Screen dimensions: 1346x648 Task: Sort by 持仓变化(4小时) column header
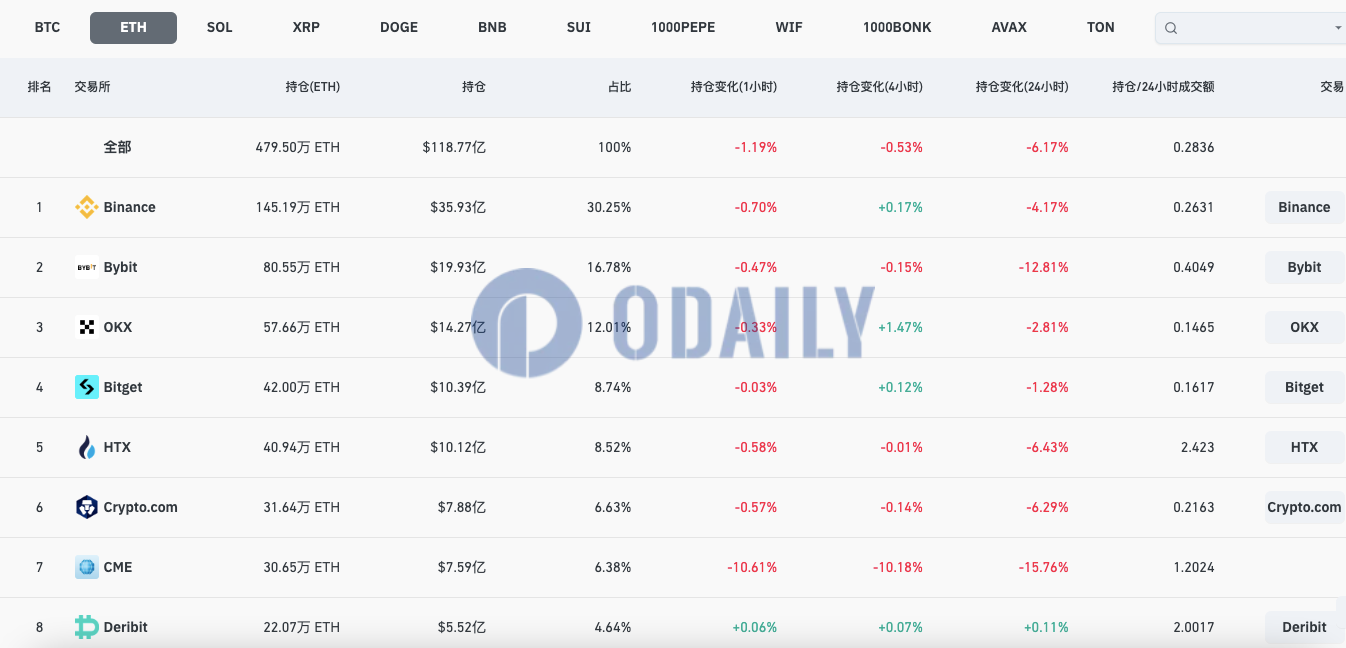coord(880,87)
